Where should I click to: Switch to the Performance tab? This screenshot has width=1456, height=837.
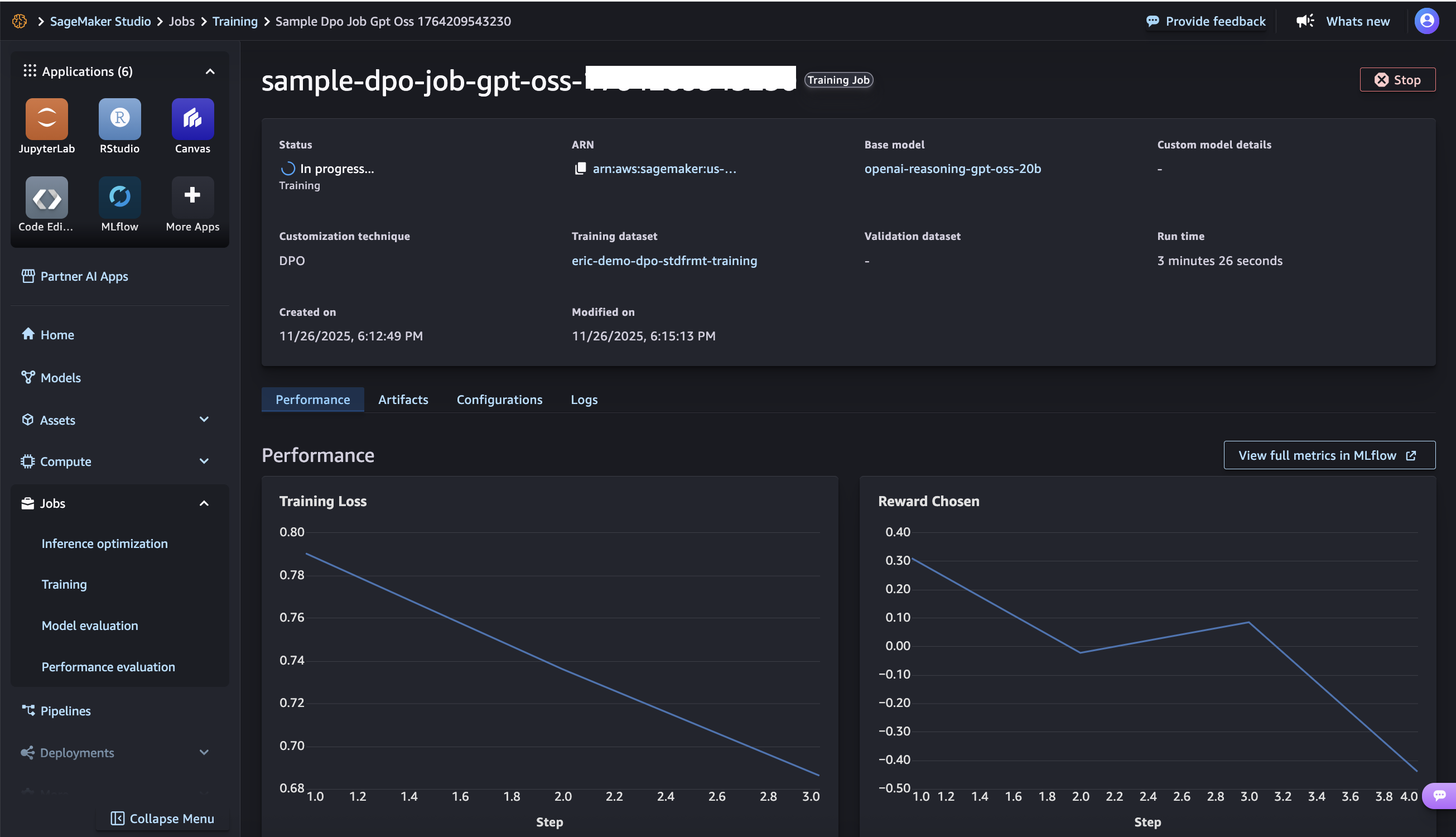point(312,400)
